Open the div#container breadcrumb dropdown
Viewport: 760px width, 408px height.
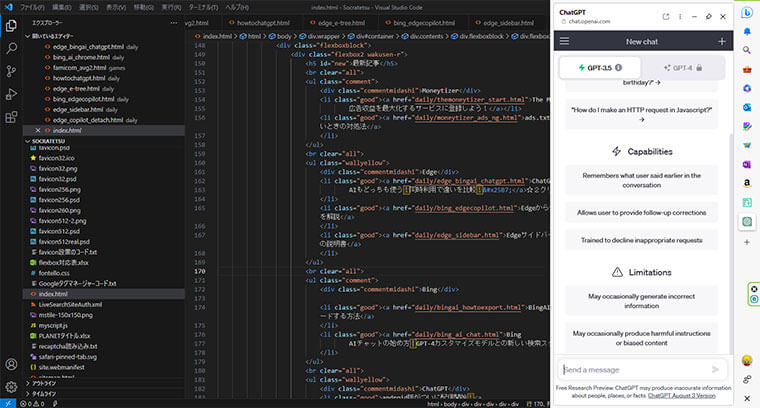pos(371,36)
